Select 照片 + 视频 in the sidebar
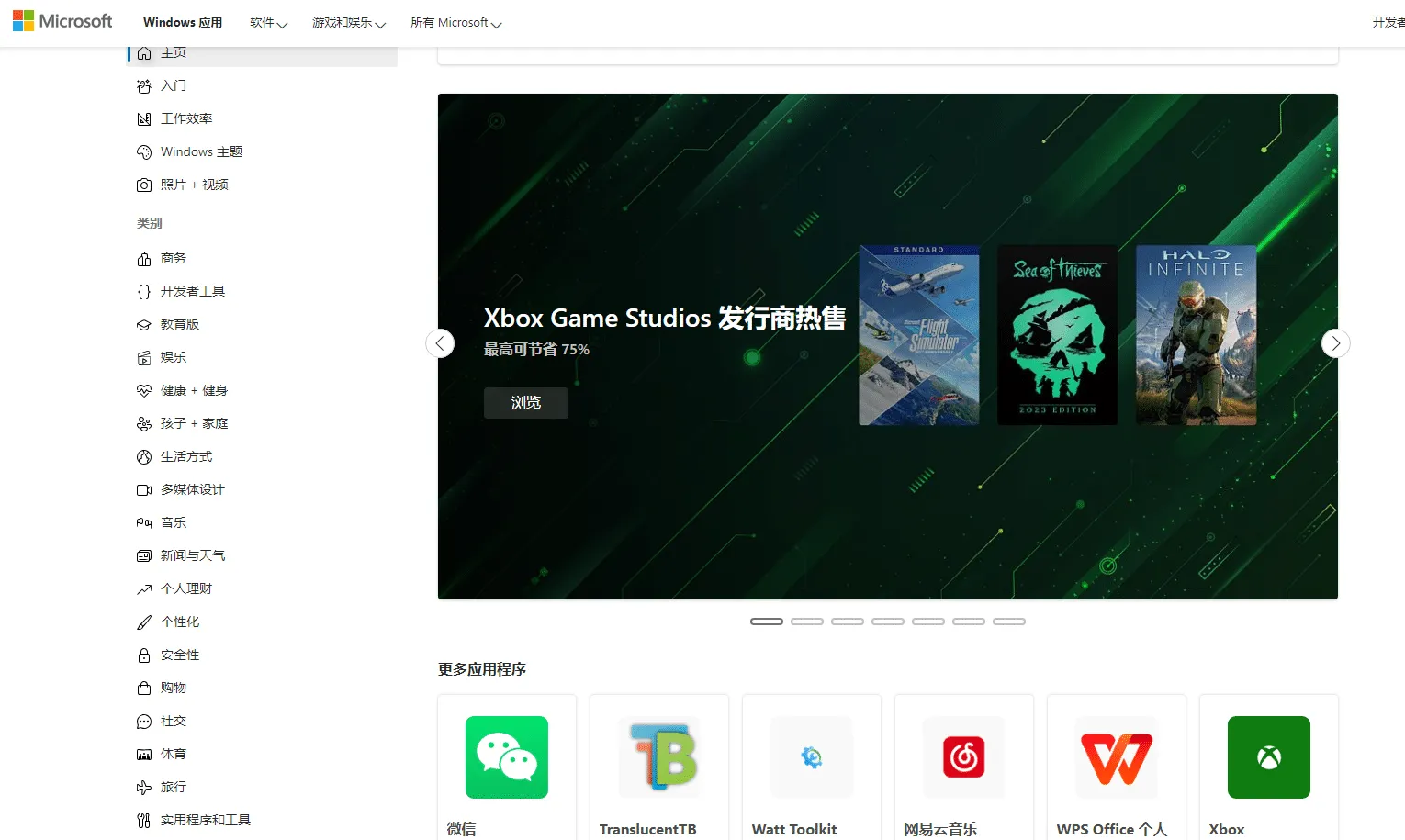Image resolution: width=1405 pixels, height=840 pixels. [263, 185]
